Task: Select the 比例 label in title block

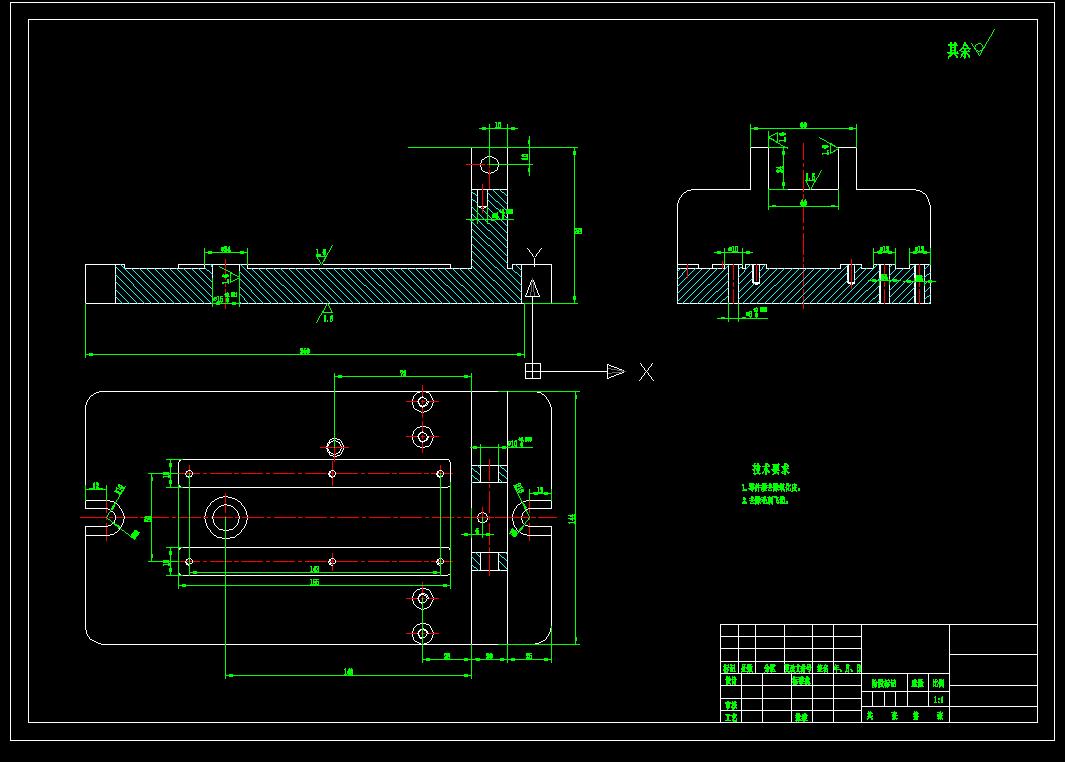Action: click(939, 683)
